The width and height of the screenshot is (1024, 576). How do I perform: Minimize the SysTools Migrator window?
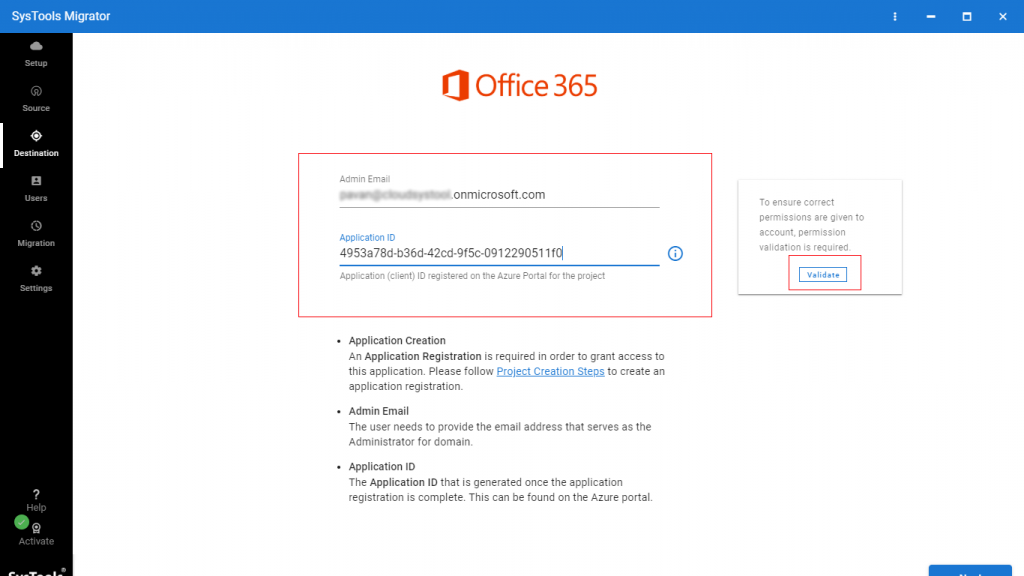[931, 16]
